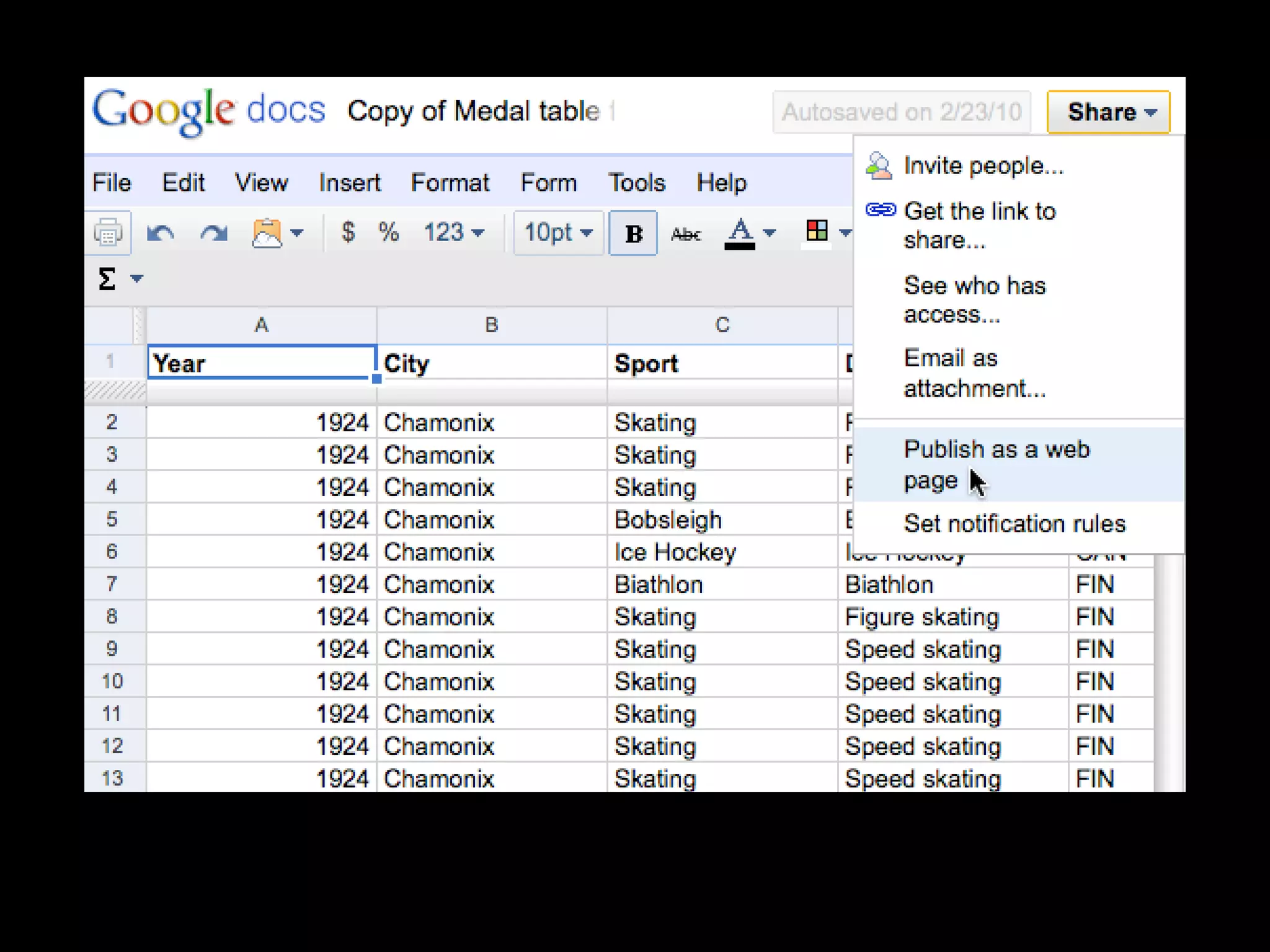The height and width of the screenshot is (952, 1270).
Task: Click the print icon in toolbar
Action: click(108, 233)
